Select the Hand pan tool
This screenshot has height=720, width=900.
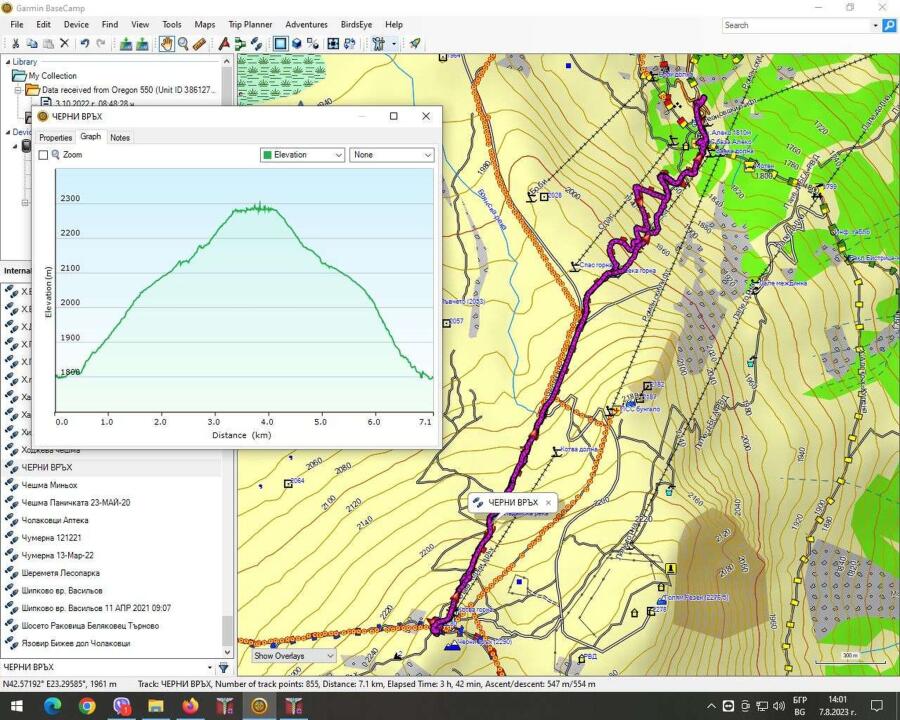pos(166,44)
